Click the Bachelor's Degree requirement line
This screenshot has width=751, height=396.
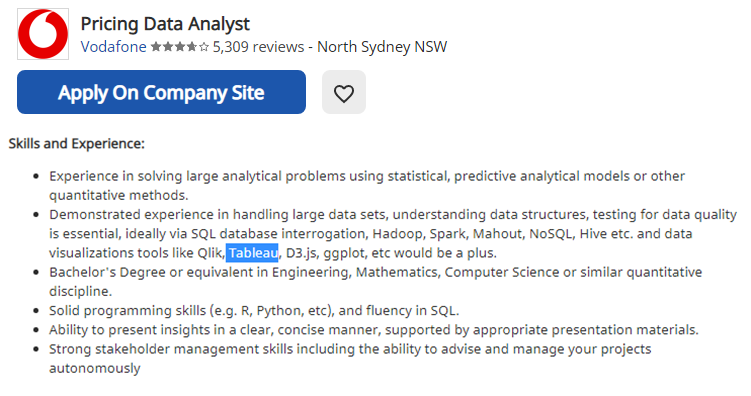(x=376, y=282)
